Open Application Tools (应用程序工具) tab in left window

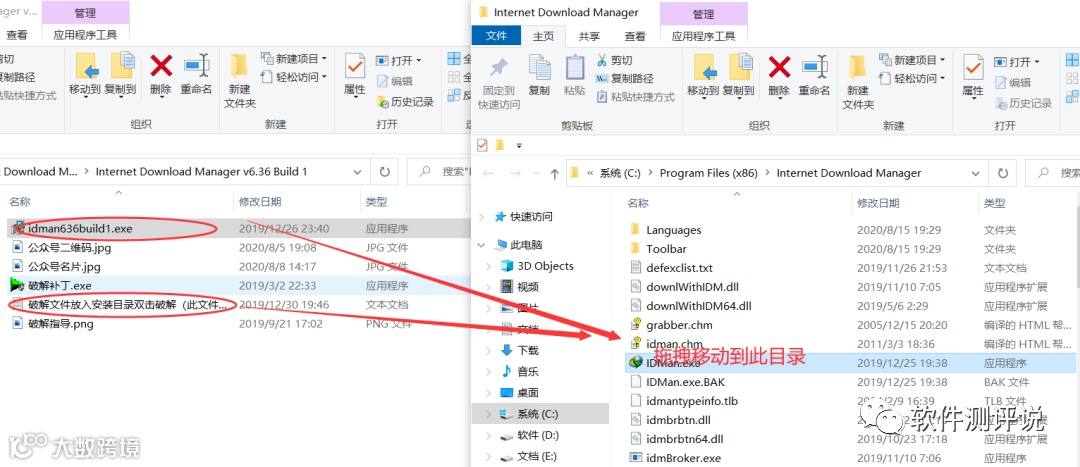pyautogui.click(x=85, y=34)
